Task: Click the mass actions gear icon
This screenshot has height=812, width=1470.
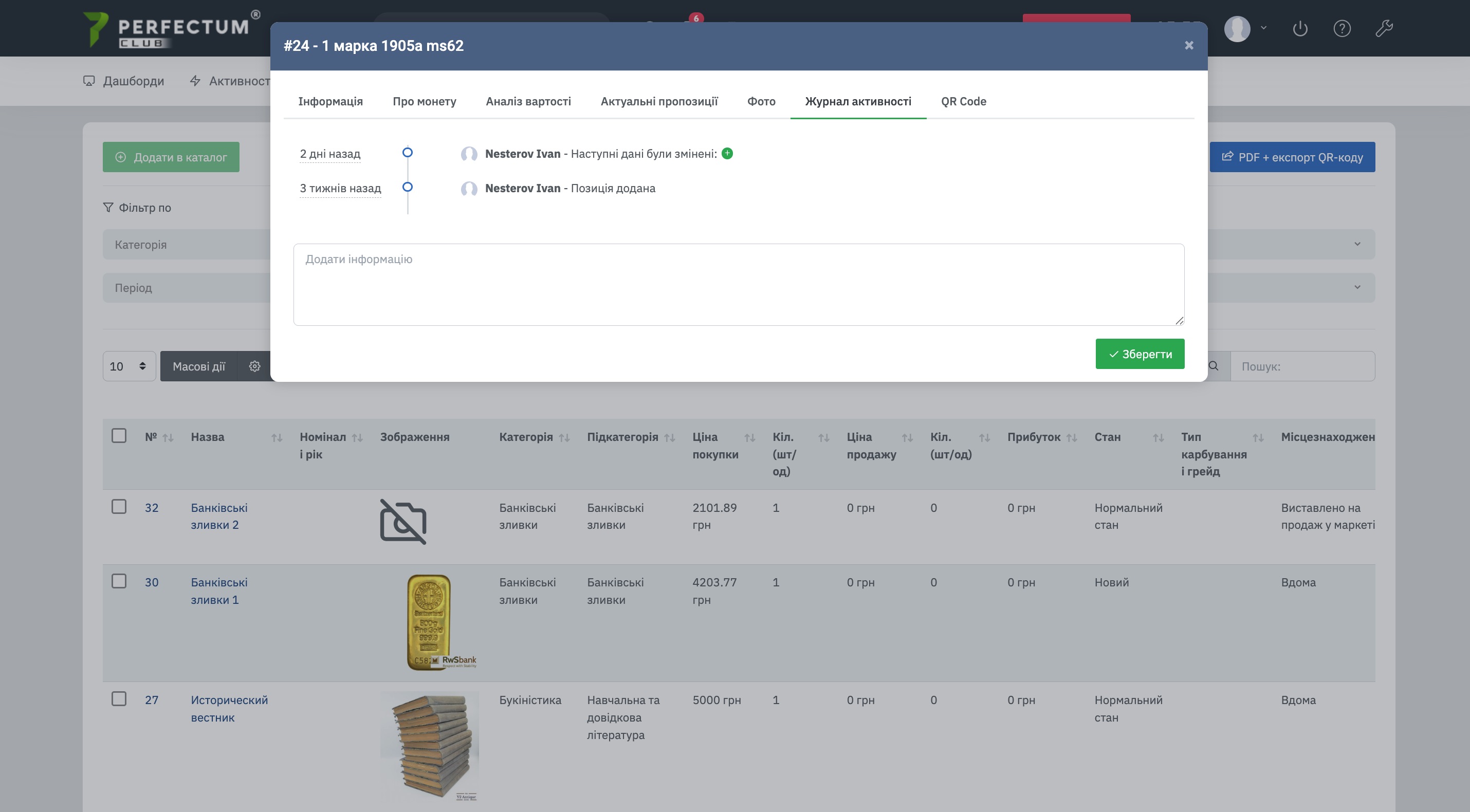Action: 254,366
